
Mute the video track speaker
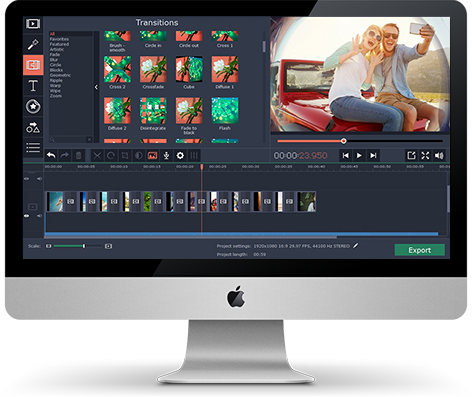click(x=39, y=216)
